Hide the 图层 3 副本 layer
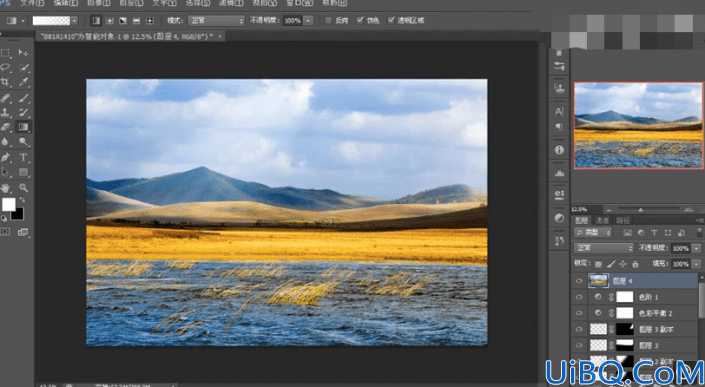The image size is (705, 387). point(579,329)
